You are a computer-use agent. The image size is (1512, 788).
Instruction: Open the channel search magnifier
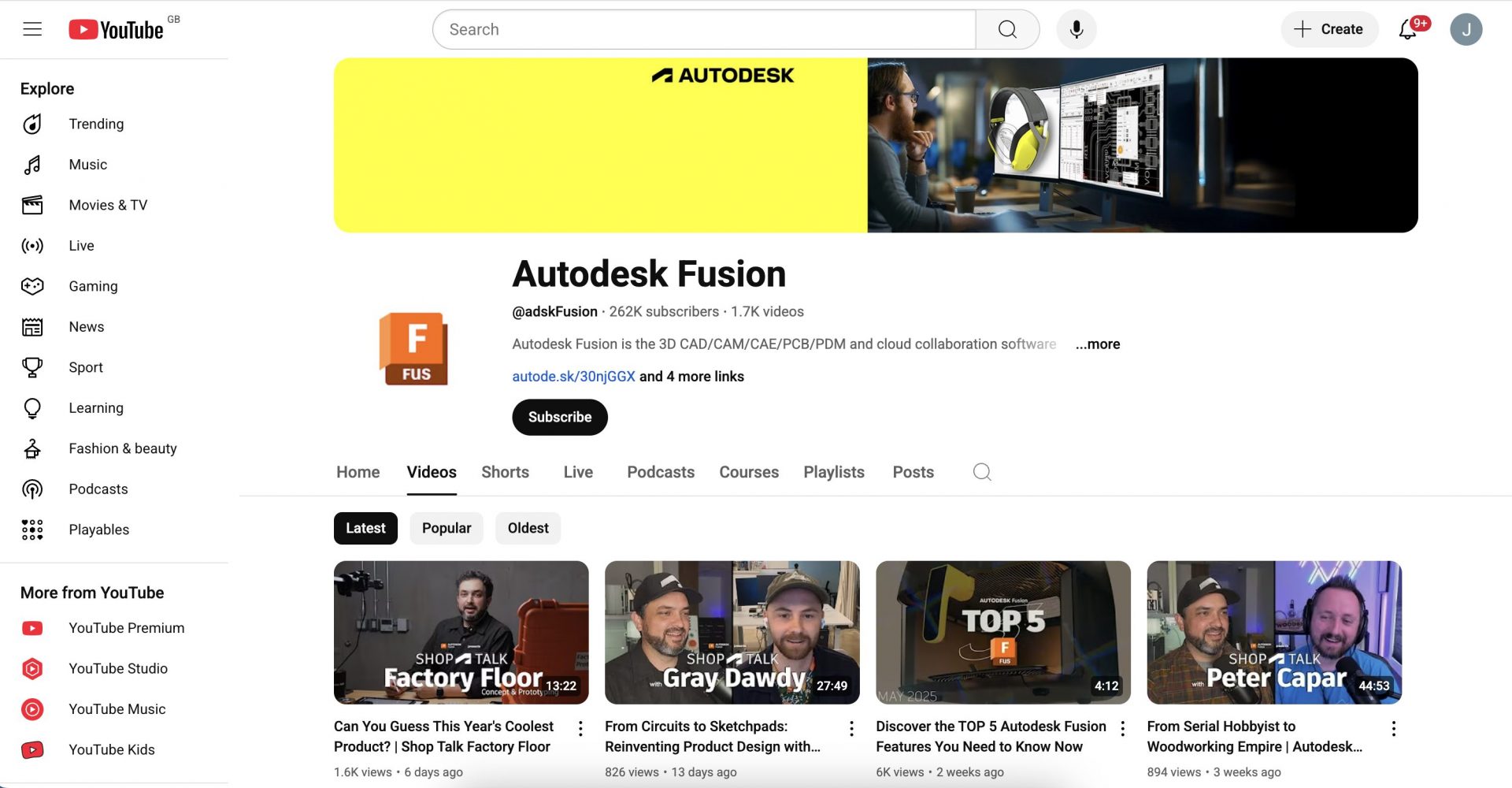981,471
